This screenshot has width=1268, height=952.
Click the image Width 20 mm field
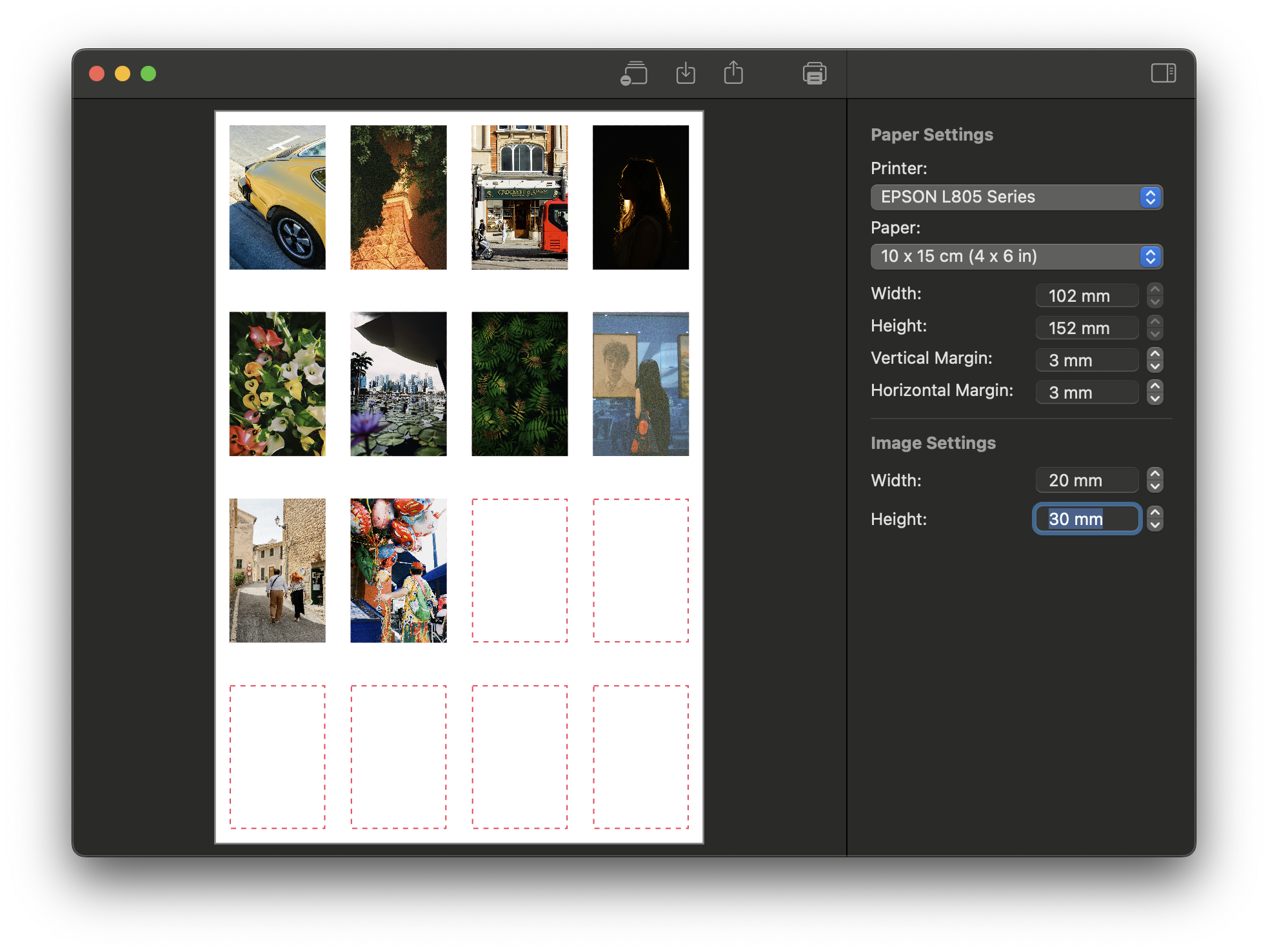click(1087, 480)
